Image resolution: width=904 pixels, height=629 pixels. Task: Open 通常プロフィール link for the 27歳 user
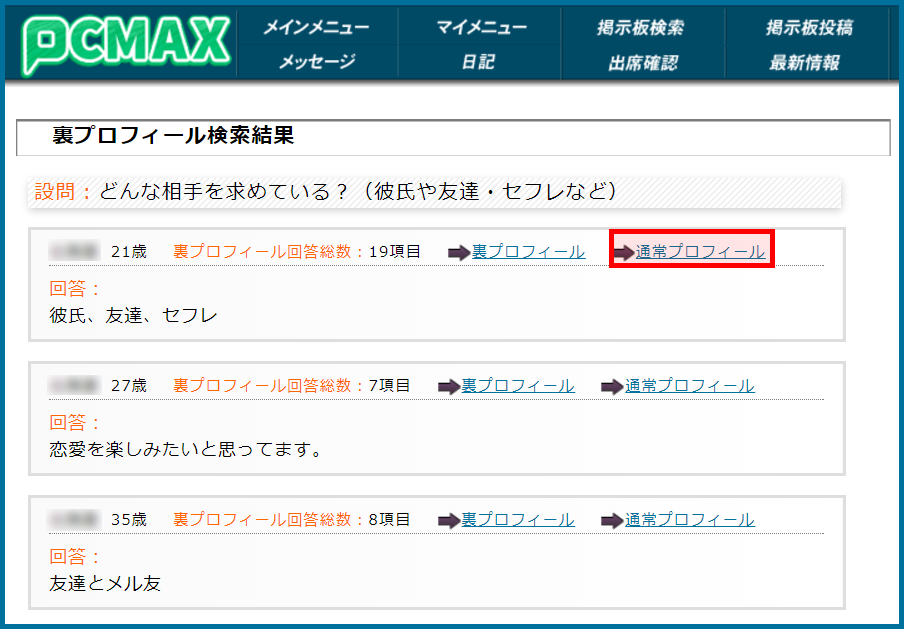pyautogui.click(x=690, y=386)
